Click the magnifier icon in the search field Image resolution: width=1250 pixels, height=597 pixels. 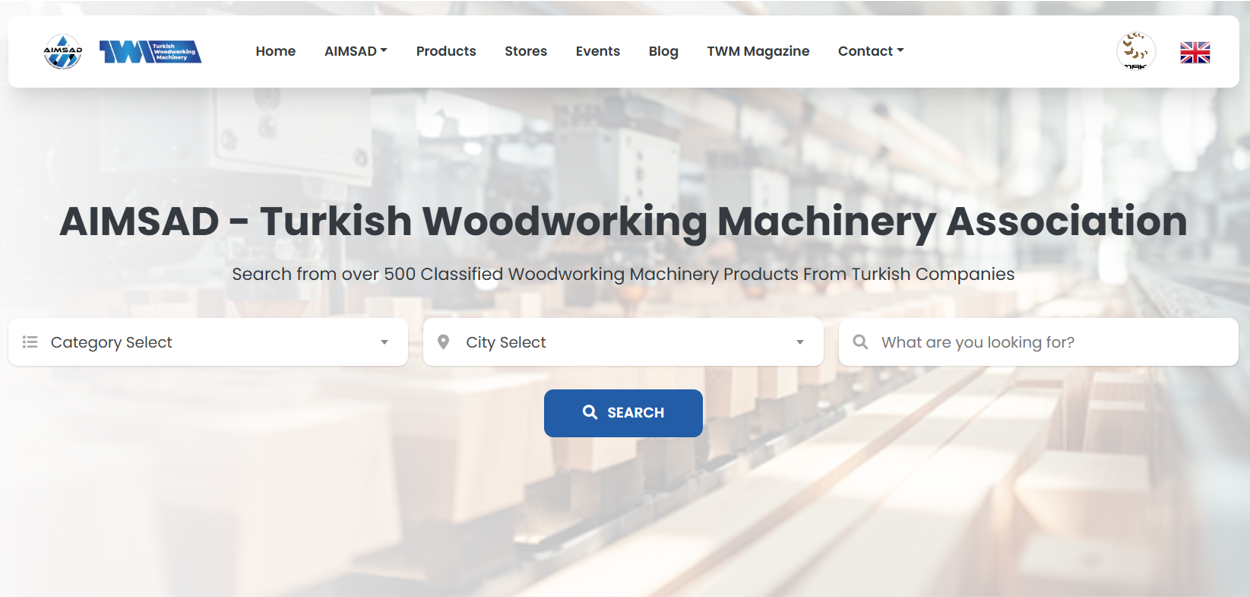tap(860, 342)
